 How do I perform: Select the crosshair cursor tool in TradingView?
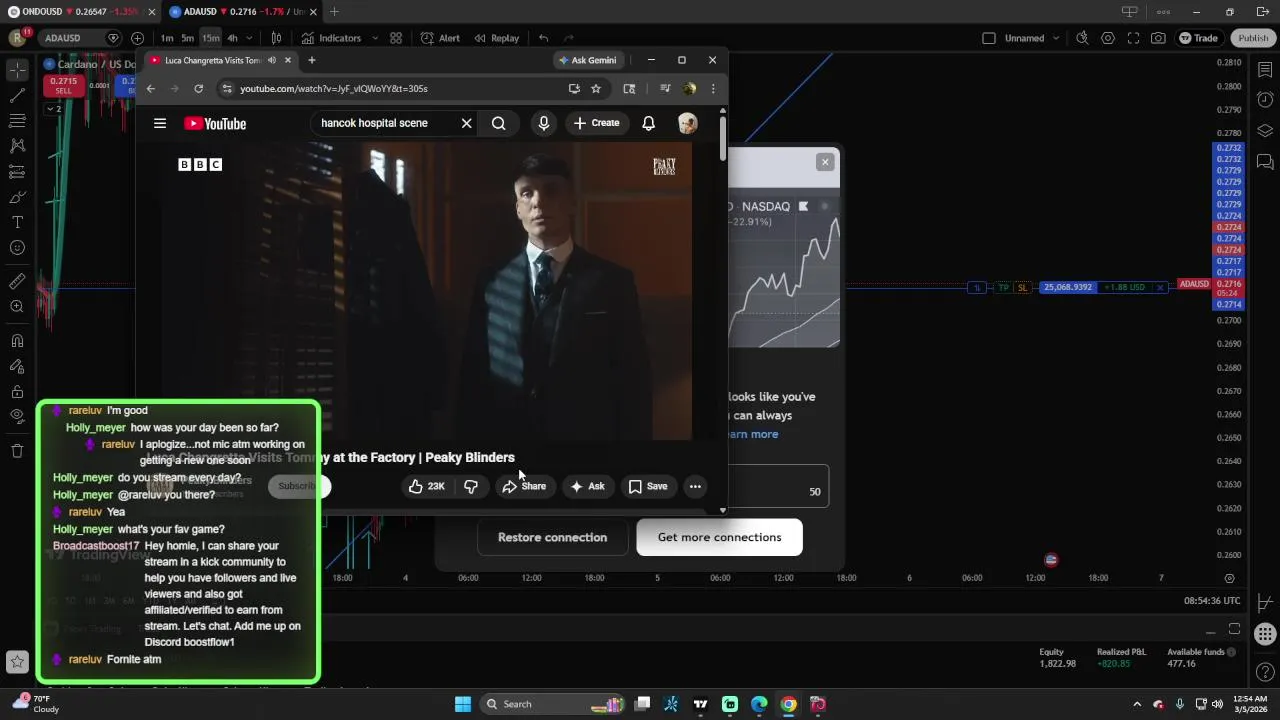17,70
